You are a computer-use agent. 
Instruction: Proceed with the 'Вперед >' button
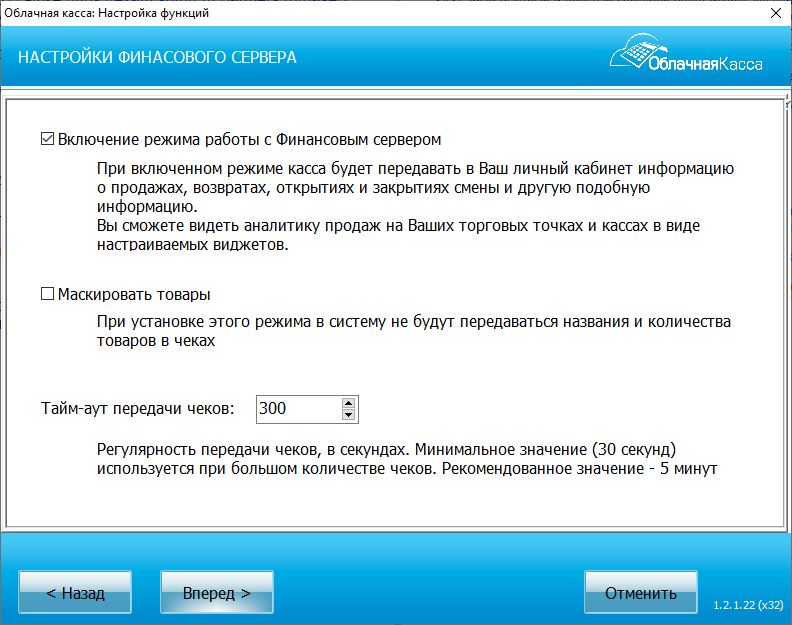pyautogui.click(x=216, y=593)
